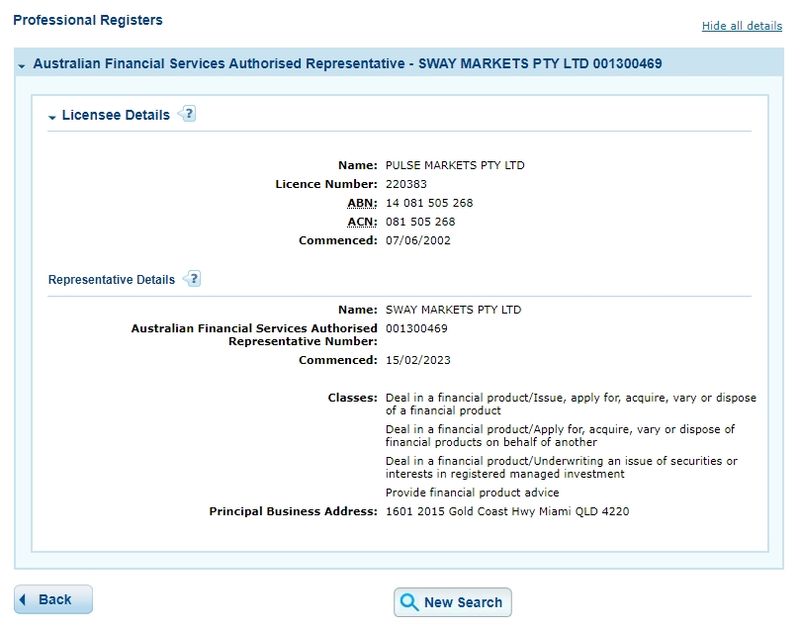Click the ABN abbreviation label
The height and width of the screenshot is (635, 800).
click(x=362, y=203)
